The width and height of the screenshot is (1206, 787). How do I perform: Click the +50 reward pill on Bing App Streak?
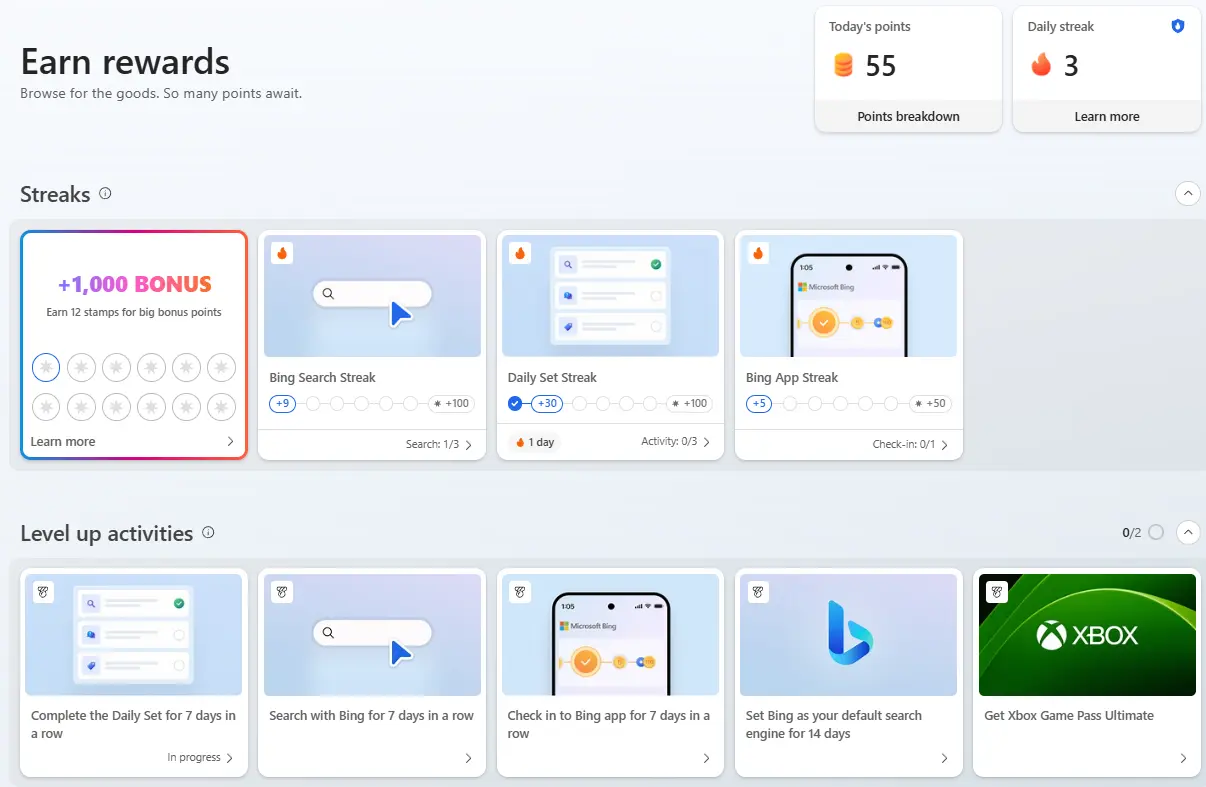point(931,404)
